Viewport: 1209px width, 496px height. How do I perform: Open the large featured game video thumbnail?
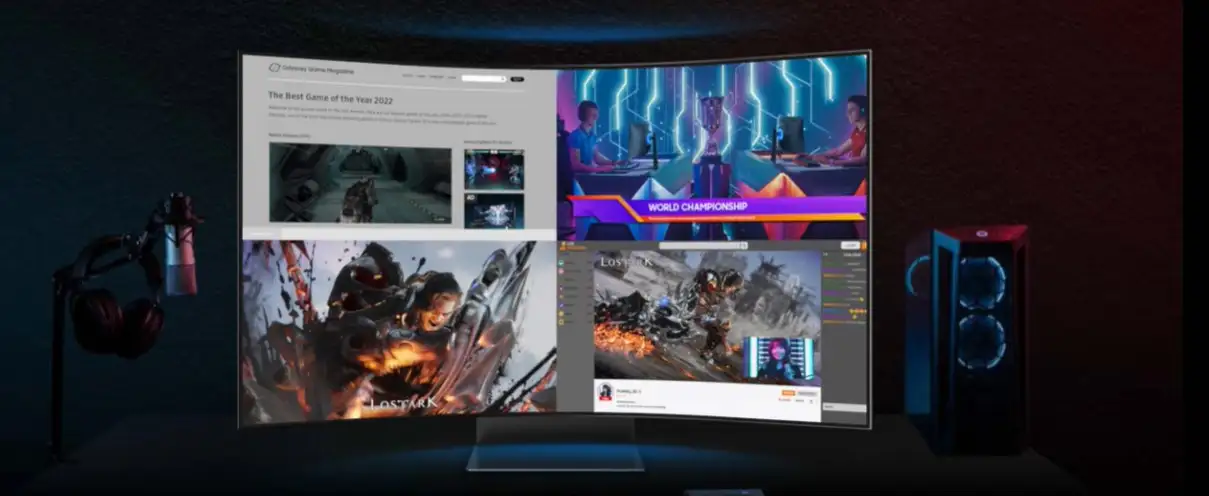[360, 183]
